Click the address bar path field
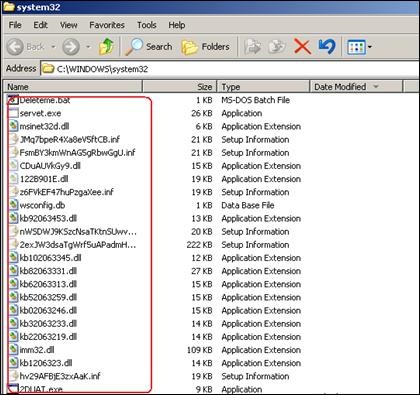 pos(230,69)
